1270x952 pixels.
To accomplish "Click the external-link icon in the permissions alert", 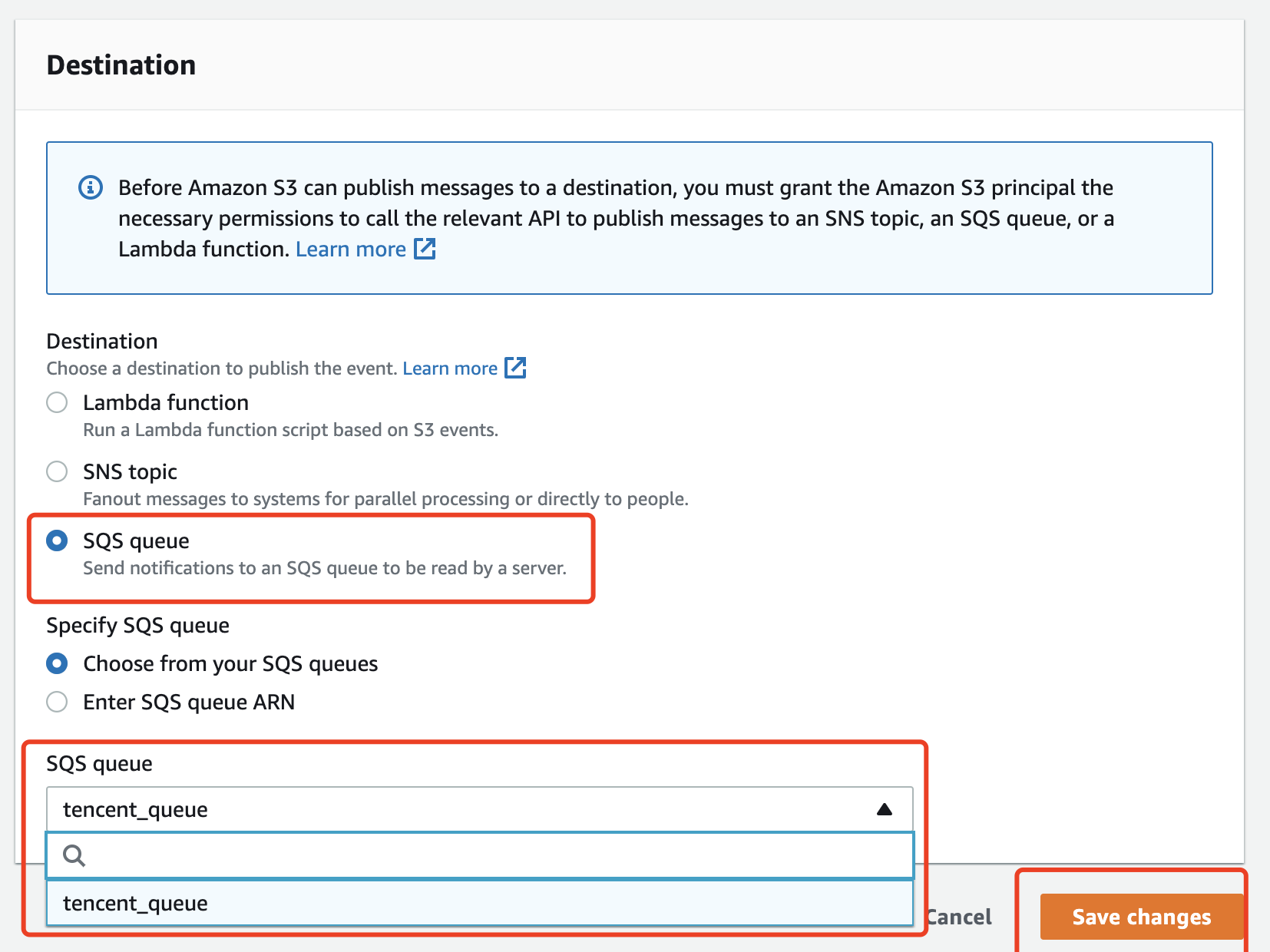I will [x=425, y=249].
